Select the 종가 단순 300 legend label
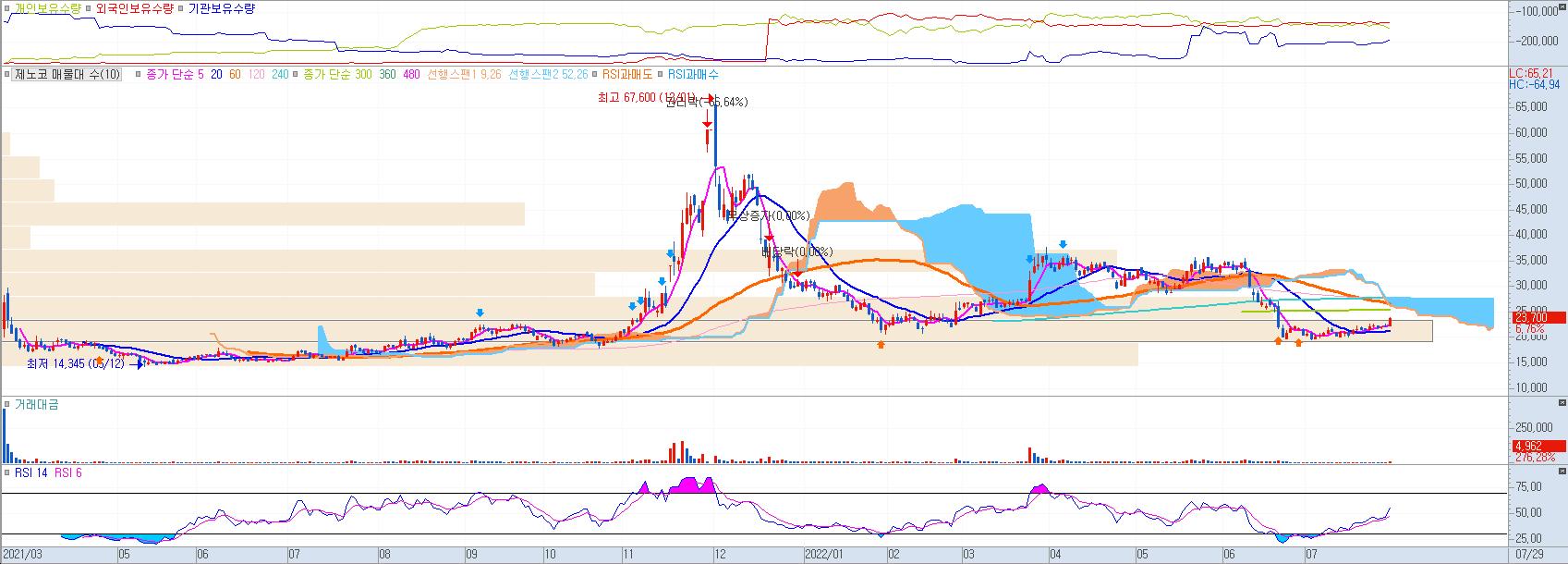 pos(337,75)
